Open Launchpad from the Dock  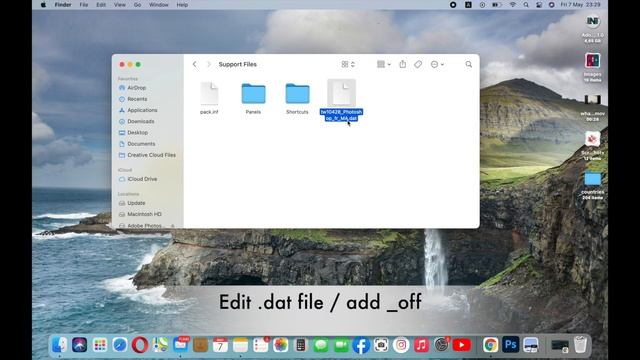[x=100, y=345]
